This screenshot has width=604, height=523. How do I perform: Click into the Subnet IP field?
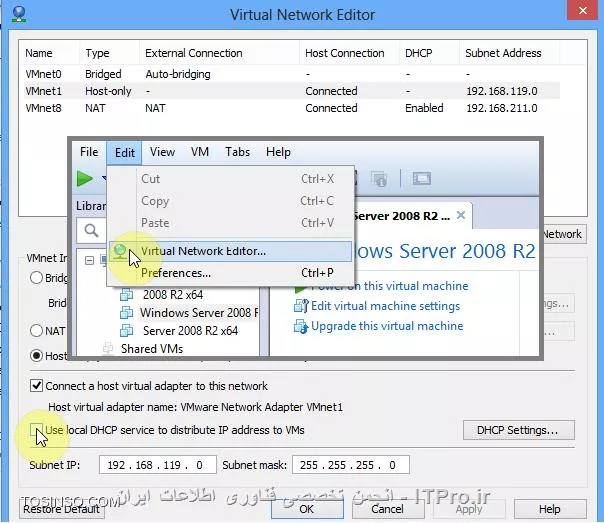[x=158, y=465]
